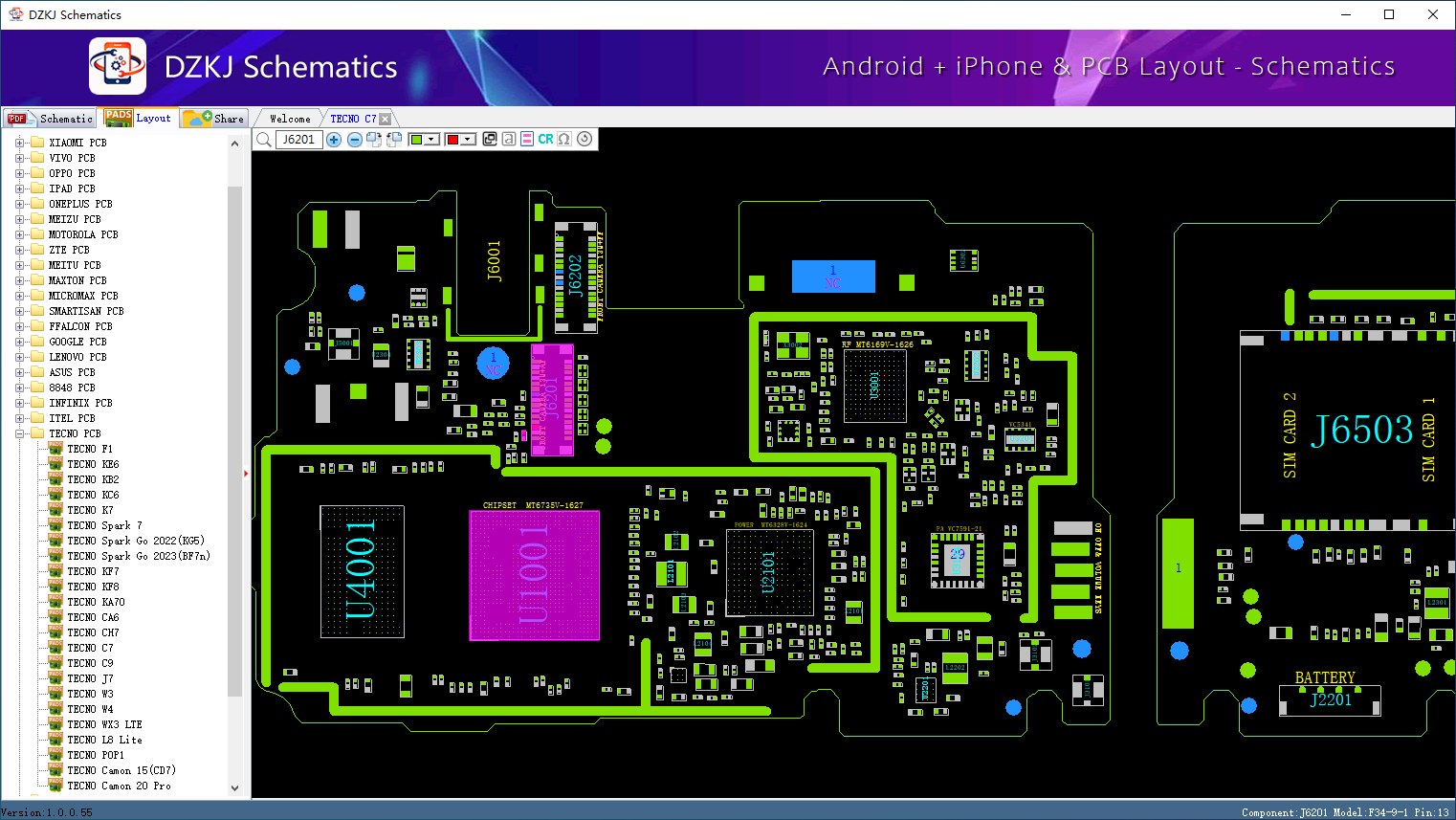The image size is (1456, 820).
Task: Click the omega resistance icon
Action: click(564, 139)
